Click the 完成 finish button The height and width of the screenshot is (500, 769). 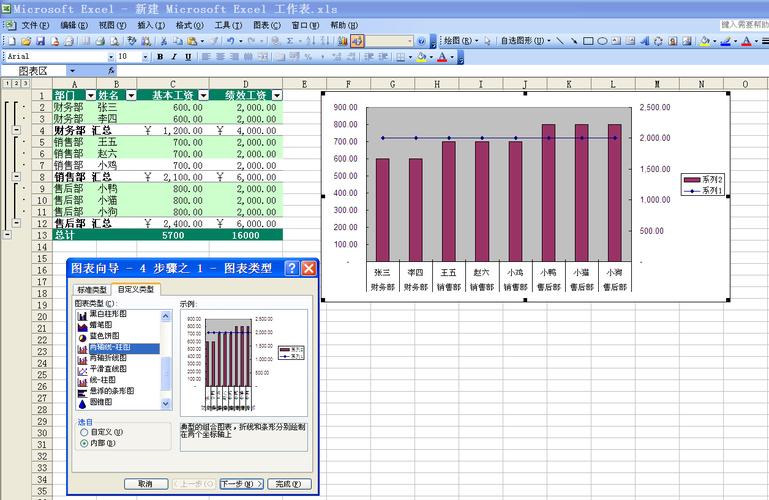pyautogui.click(x=289, y=484)
